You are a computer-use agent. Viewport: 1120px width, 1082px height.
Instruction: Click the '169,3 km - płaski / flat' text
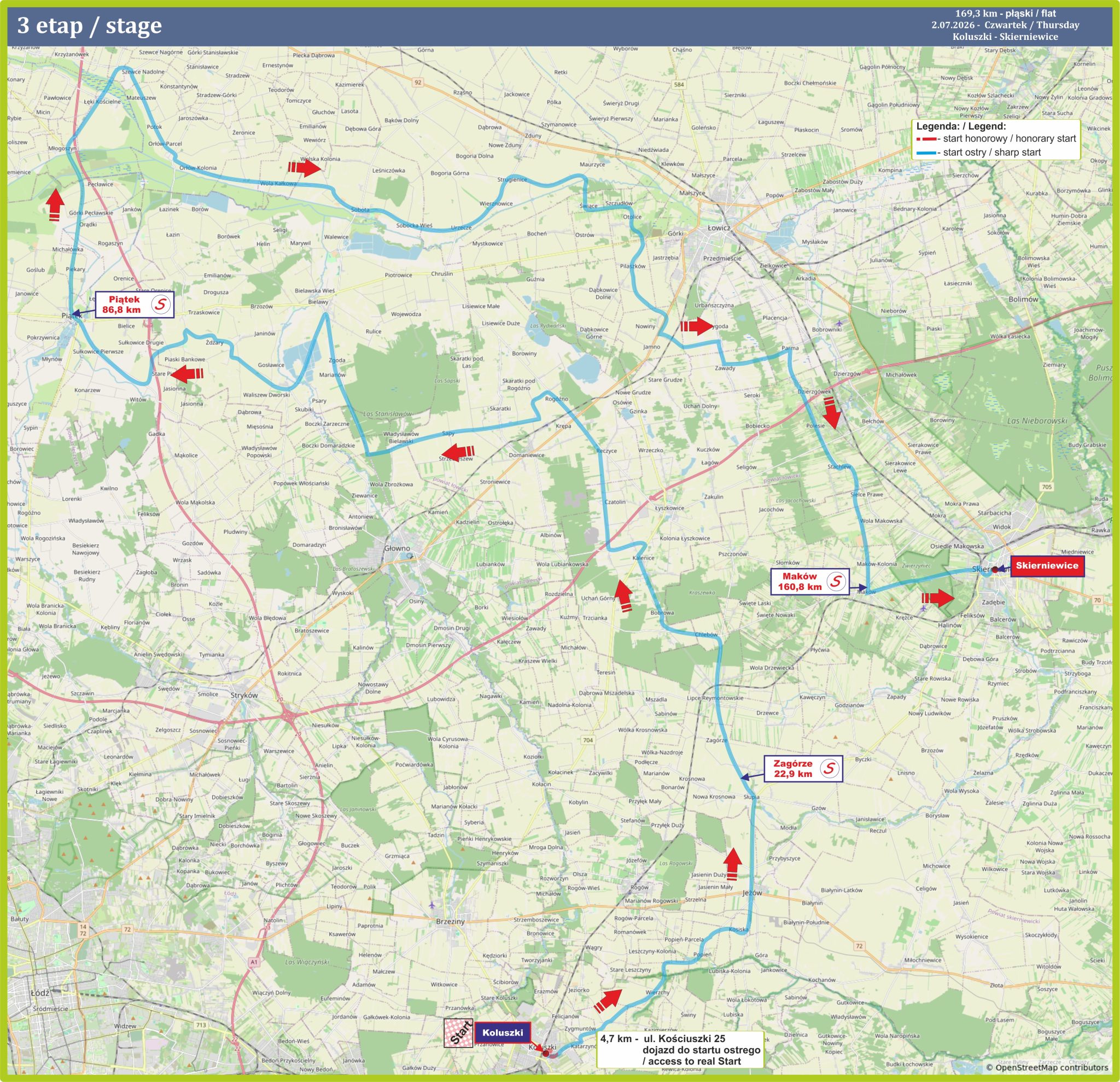1006,13
